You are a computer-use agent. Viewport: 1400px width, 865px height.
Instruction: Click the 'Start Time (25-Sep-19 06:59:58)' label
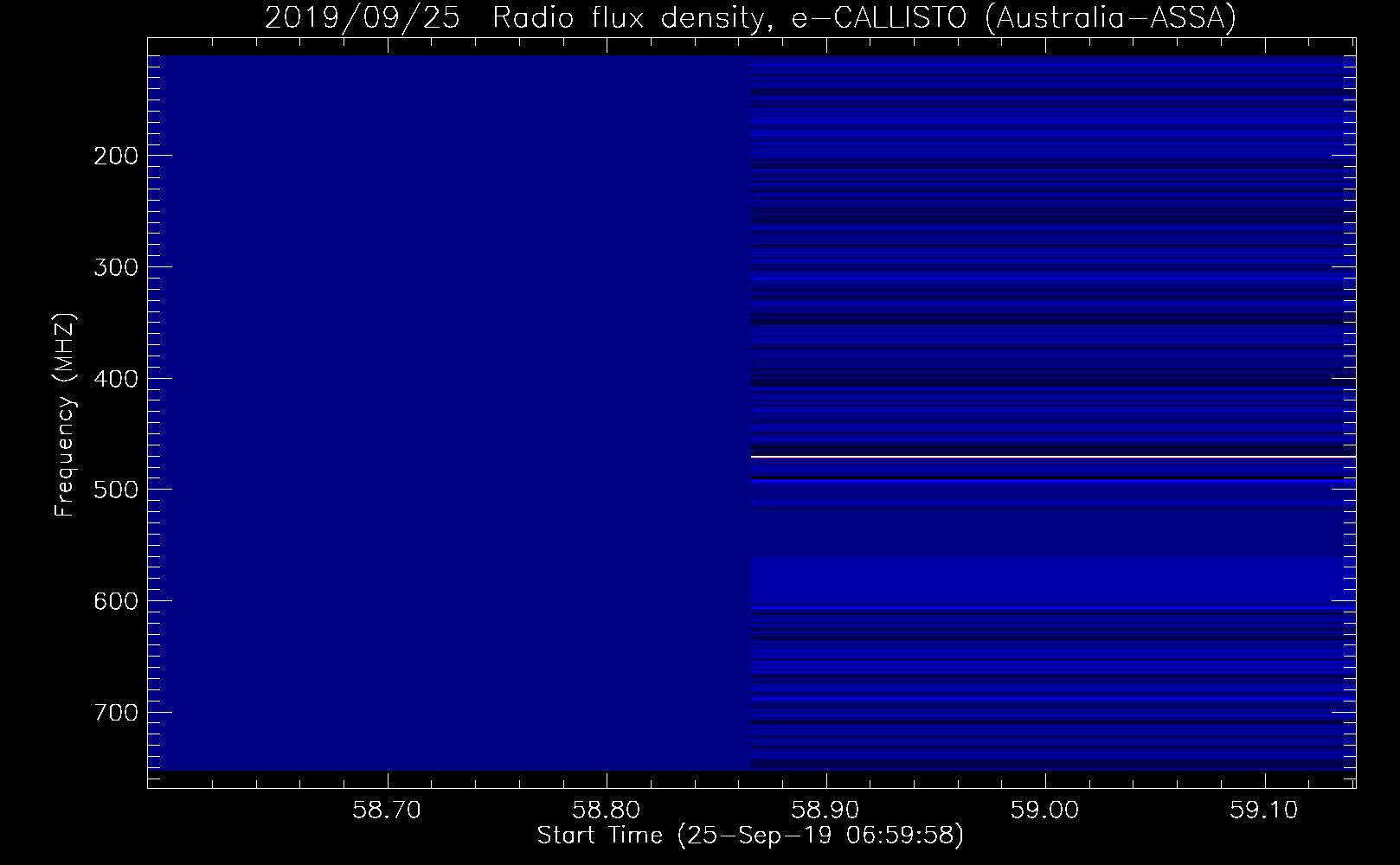(x=750, y=836)
